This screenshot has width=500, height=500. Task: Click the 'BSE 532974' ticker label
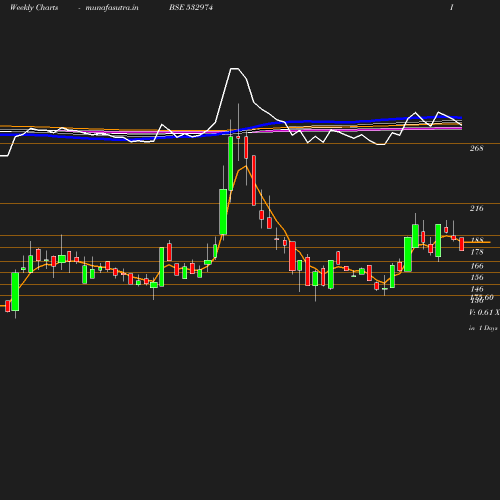click(x=191, y=8)
